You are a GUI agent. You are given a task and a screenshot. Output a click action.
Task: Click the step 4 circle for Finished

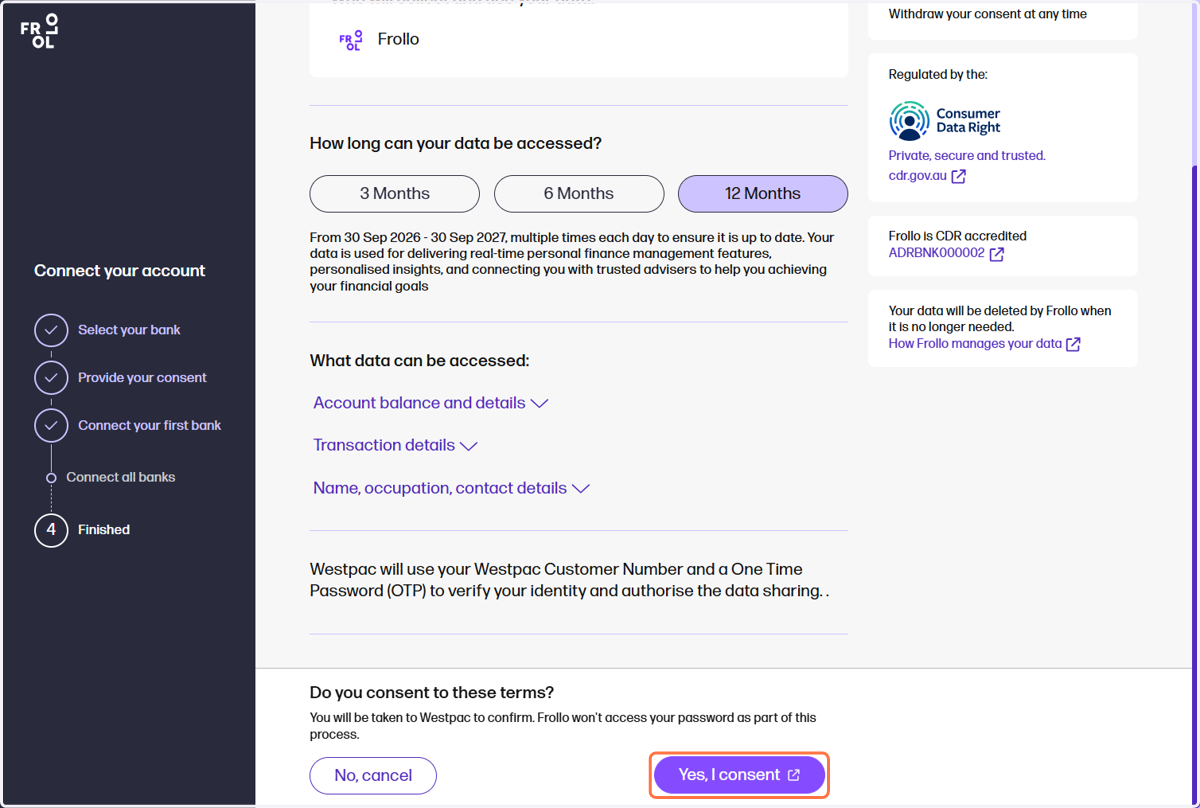51,530
